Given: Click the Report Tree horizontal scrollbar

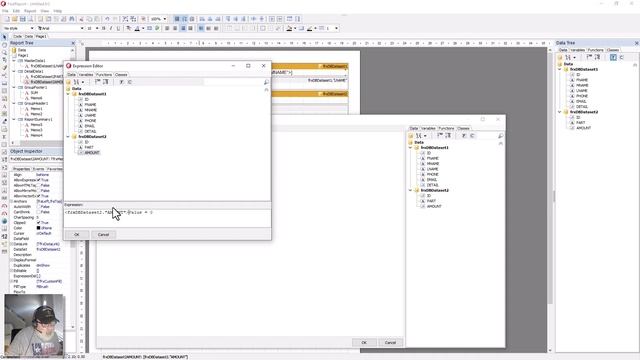Looking at the screenshot, I should click(41, 143).
